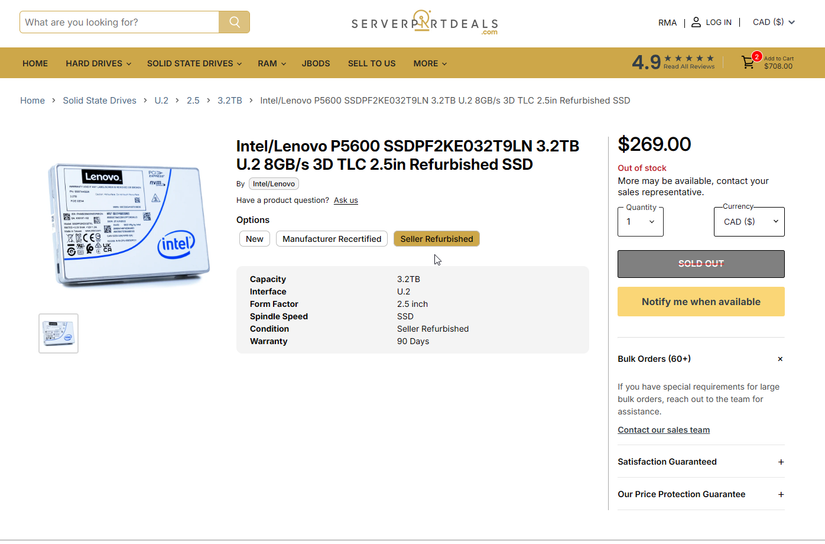This screenshot has height=544, width=825.
Task: Click the U.2 breadcrumb
Action: (x=161, y=100)
